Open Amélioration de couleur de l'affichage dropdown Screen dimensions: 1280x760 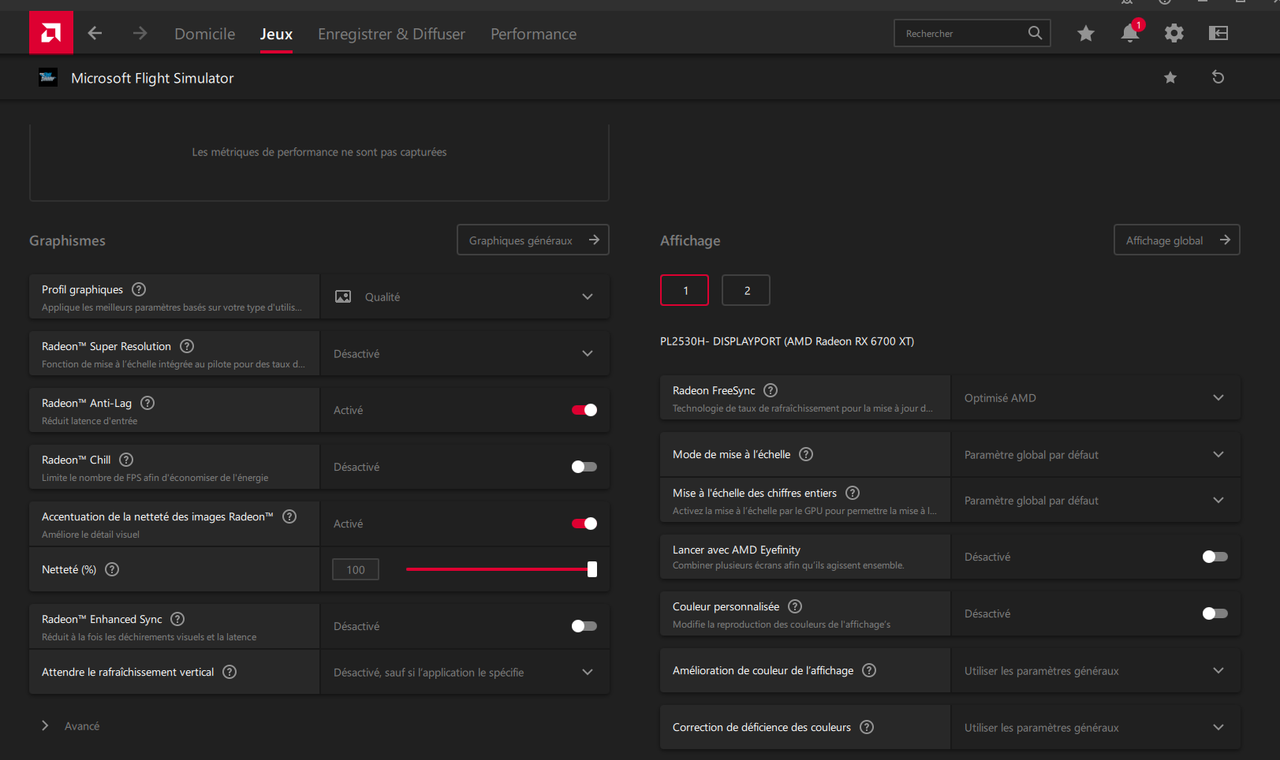1096,671
